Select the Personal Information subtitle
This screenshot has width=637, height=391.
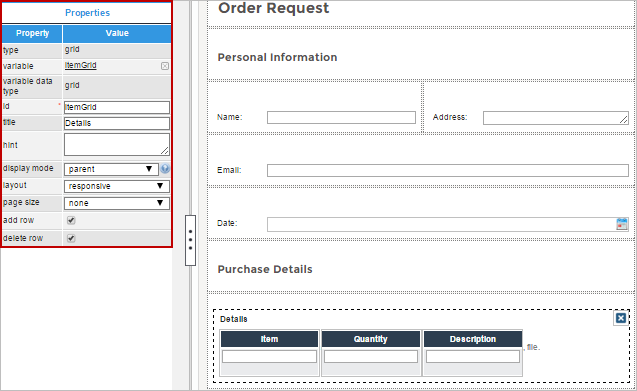[x=277, y=57]
